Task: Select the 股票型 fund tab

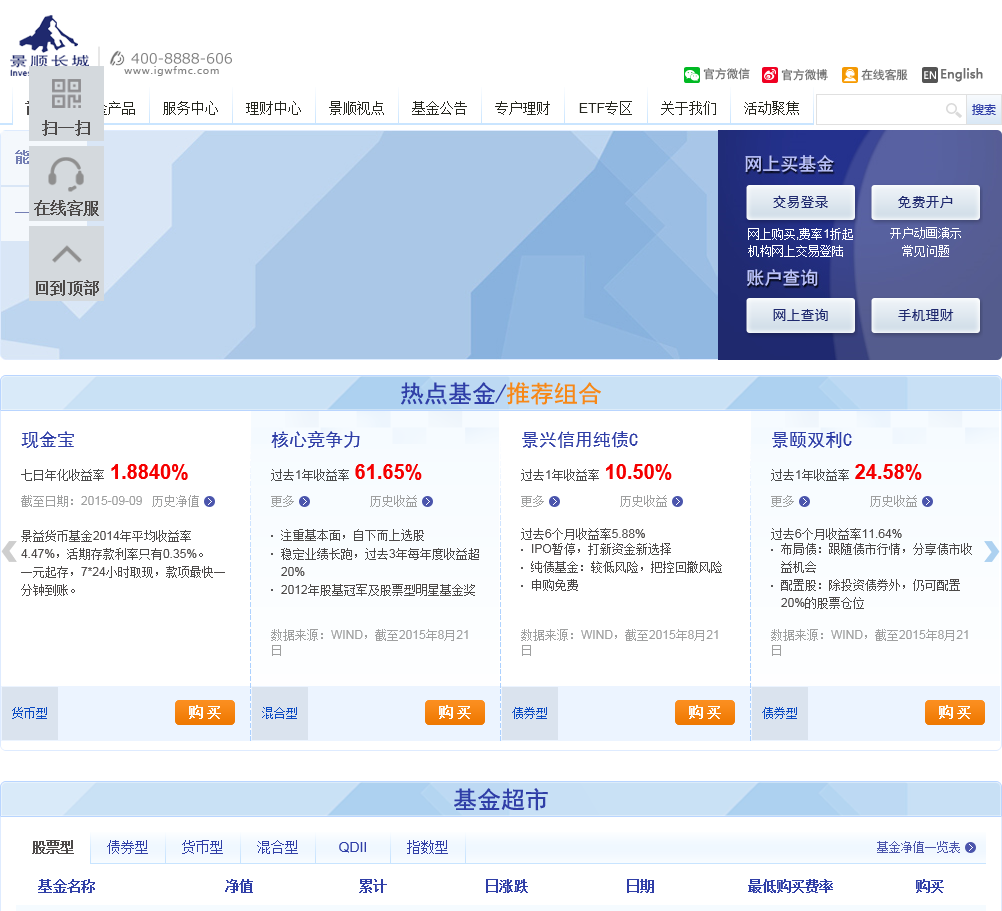Action: click(53, 848)
